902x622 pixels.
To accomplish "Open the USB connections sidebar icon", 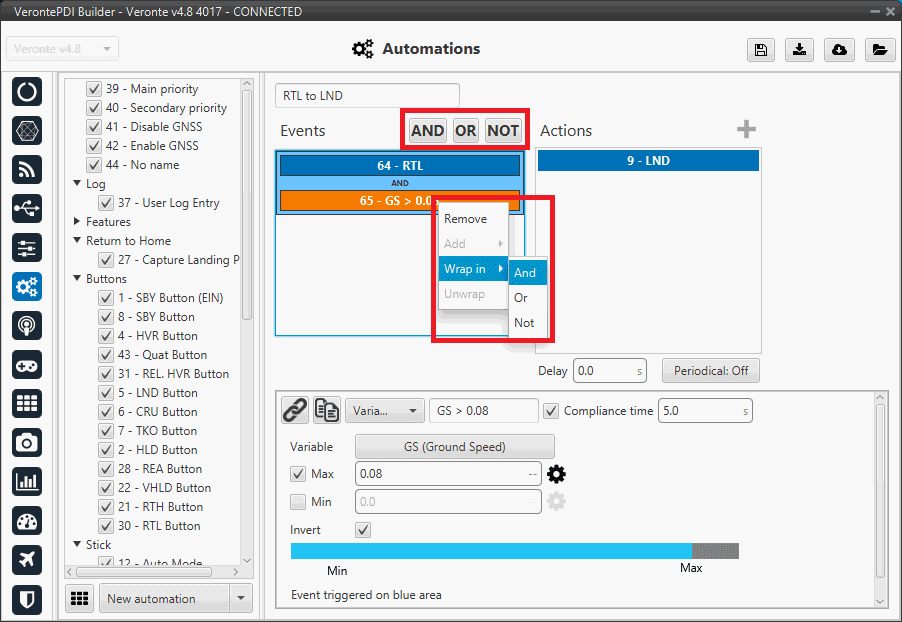I will [27, 208].
